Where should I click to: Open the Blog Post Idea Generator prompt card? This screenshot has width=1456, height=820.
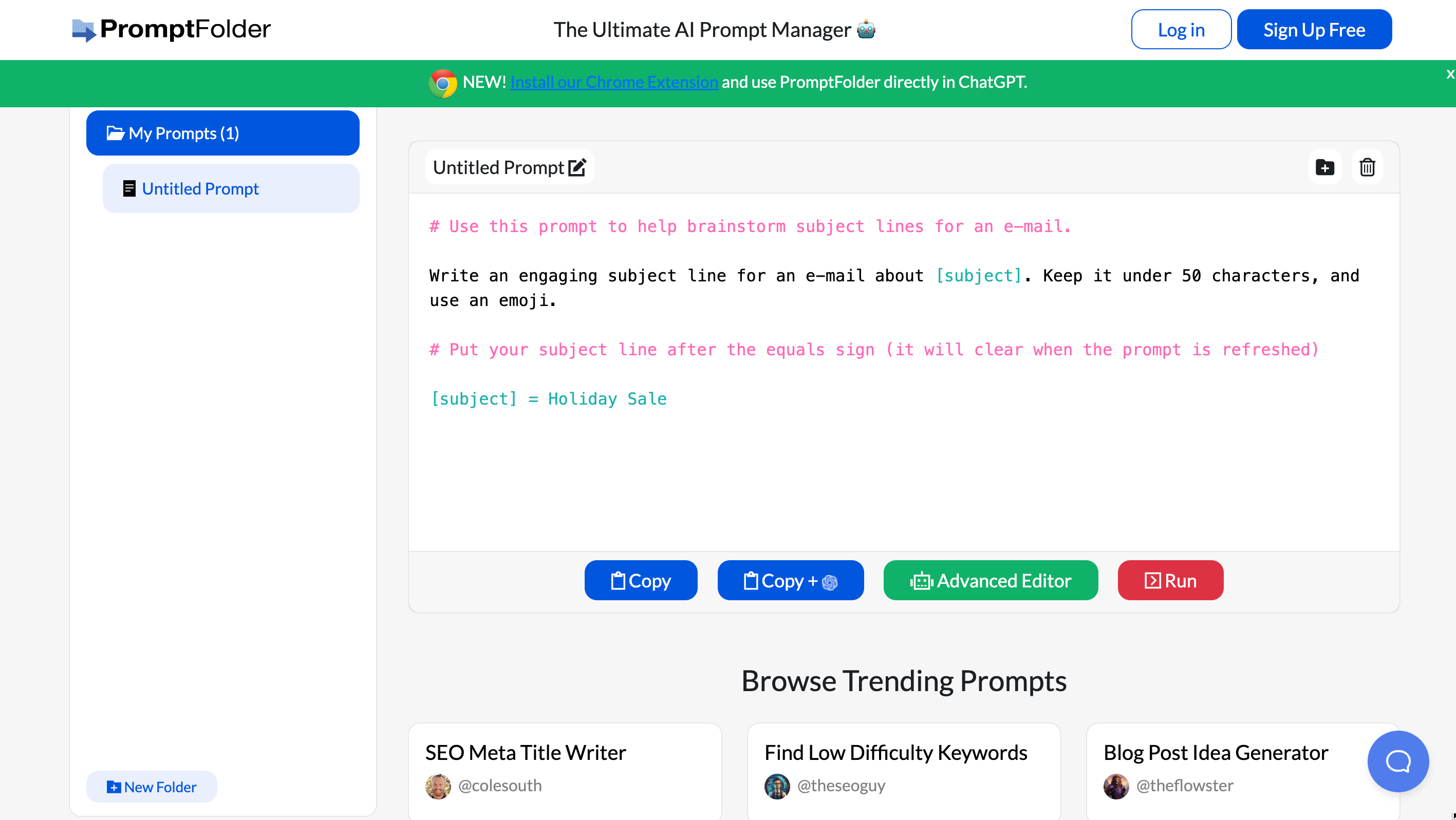1243,771
